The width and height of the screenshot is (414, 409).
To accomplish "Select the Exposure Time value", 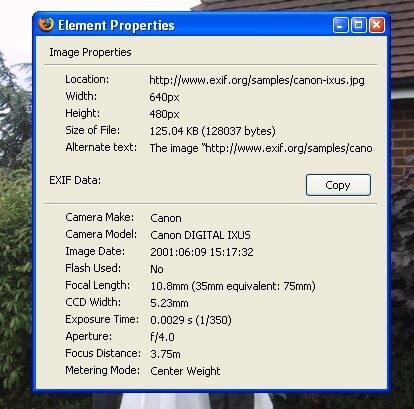I will [191, 320].
